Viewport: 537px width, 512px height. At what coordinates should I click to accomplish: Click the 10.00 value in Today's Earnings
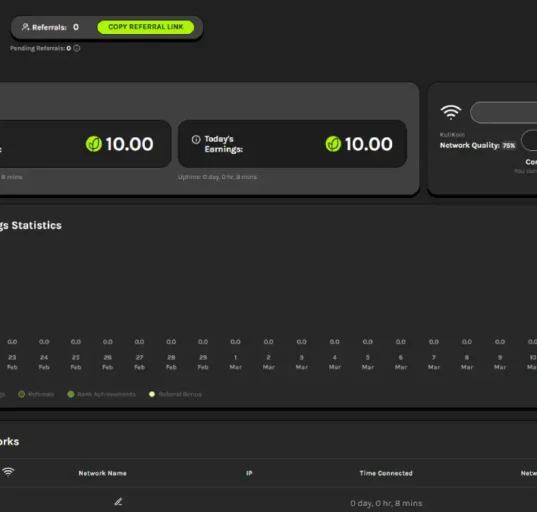(369, 144)
